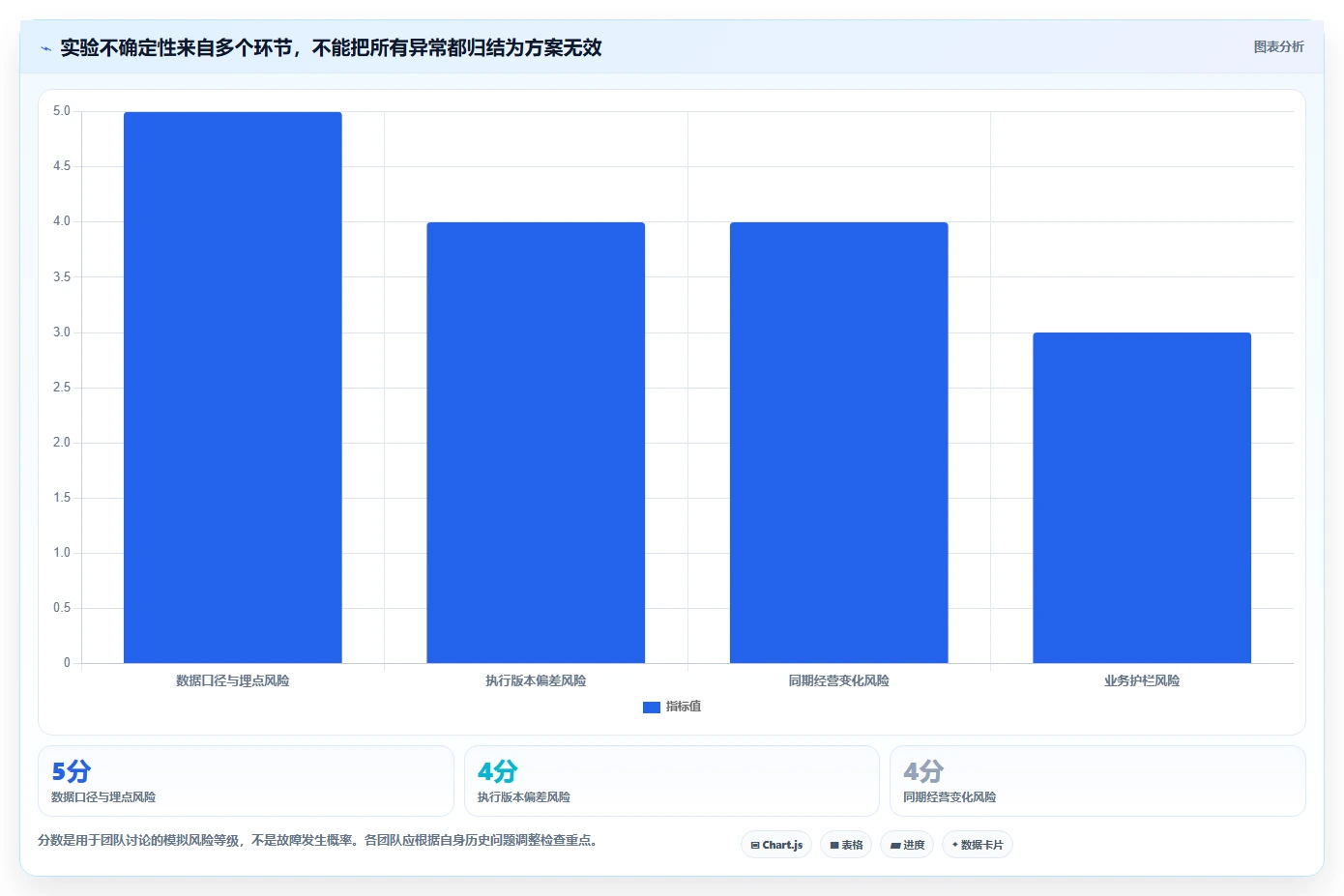
Task: Click the 数据卡片 tag
Action: 978,845
